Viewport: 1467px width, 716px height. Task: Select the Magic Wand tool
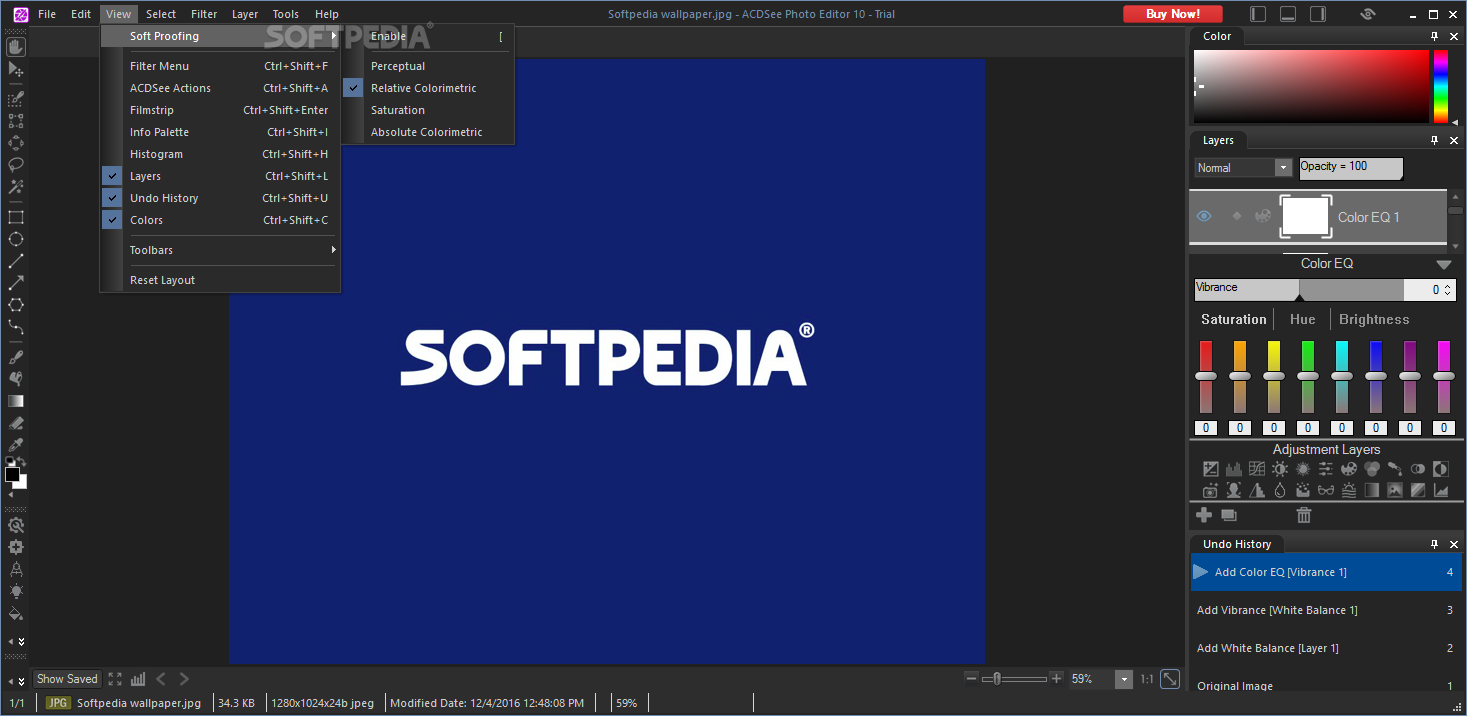point(15,187)
